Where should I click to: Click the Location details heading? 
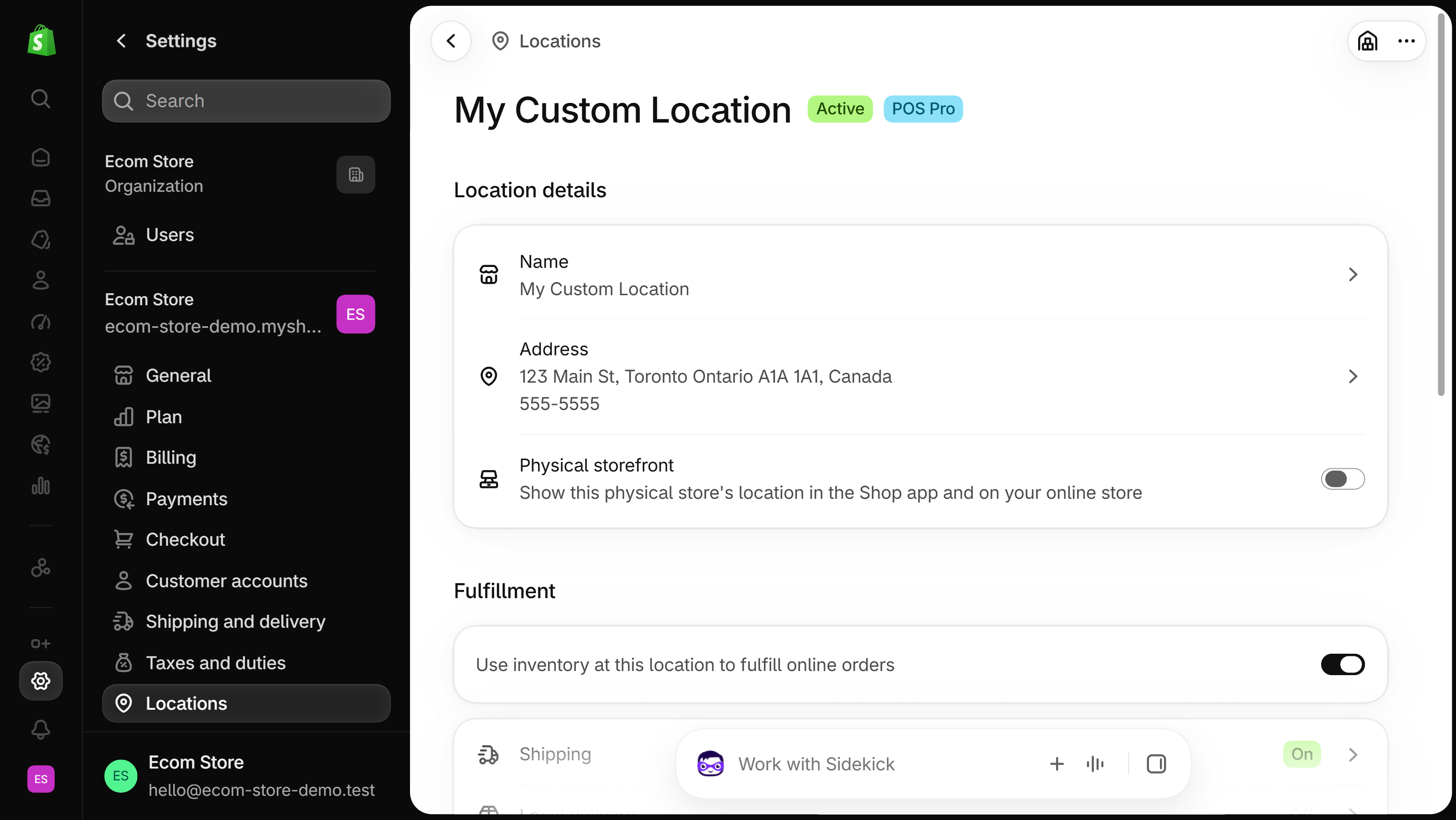pyautogui.click(x=530, y=190)
